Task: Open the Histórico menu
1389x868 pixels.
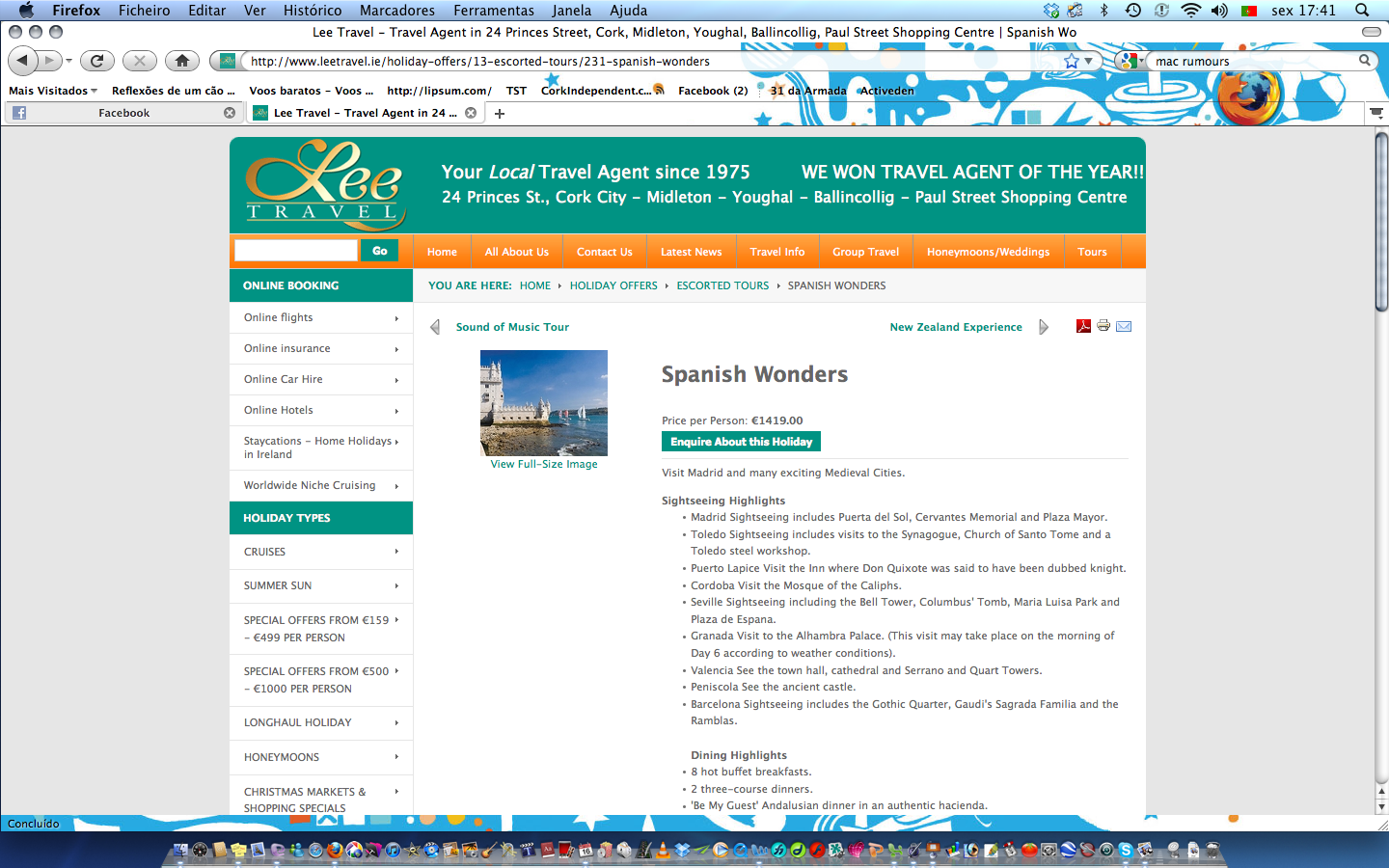Action: (313, 10)
